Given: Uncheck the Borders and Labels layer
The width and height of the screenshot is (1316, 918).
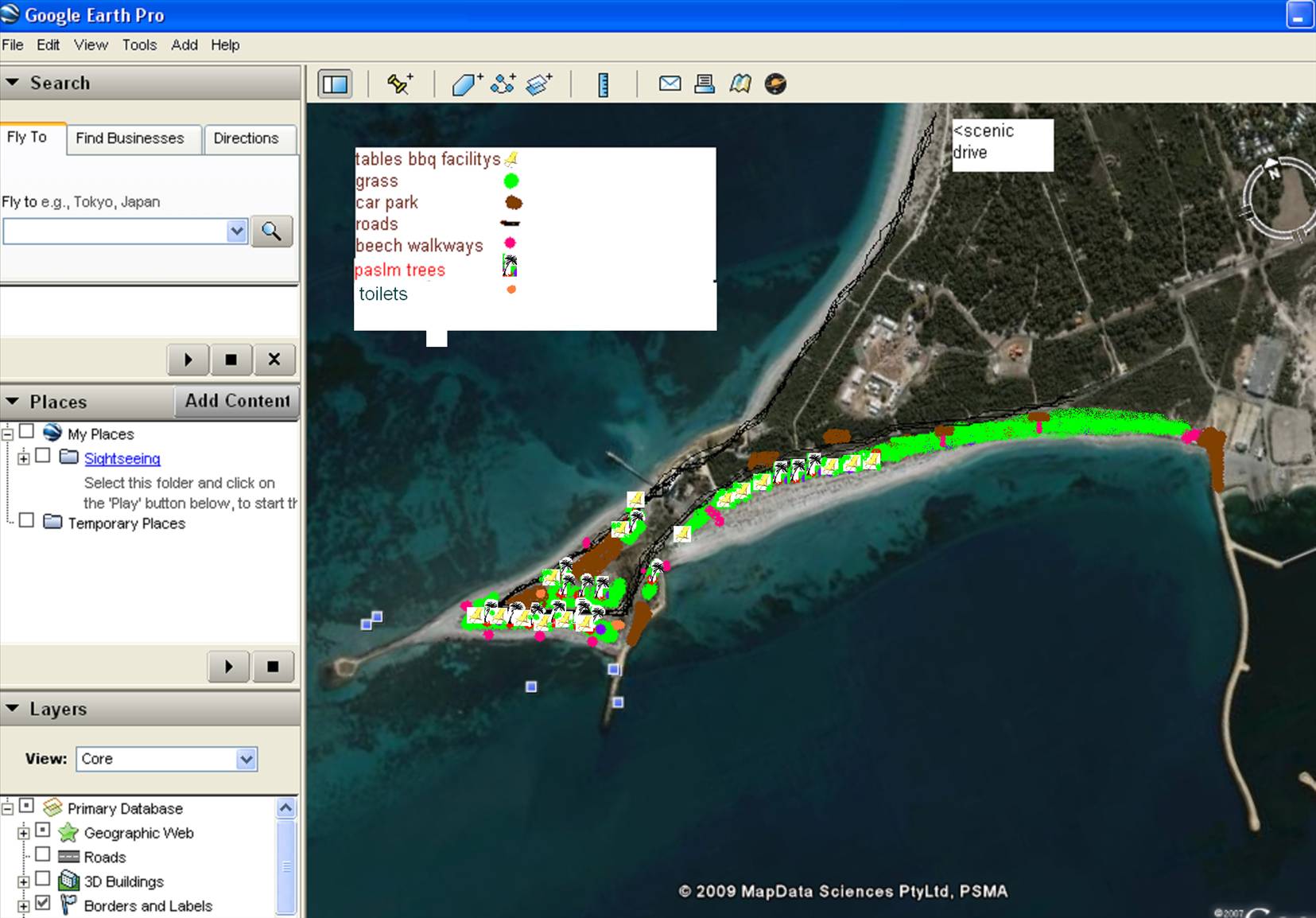Looking at the screenshot, I should (43, 903).
